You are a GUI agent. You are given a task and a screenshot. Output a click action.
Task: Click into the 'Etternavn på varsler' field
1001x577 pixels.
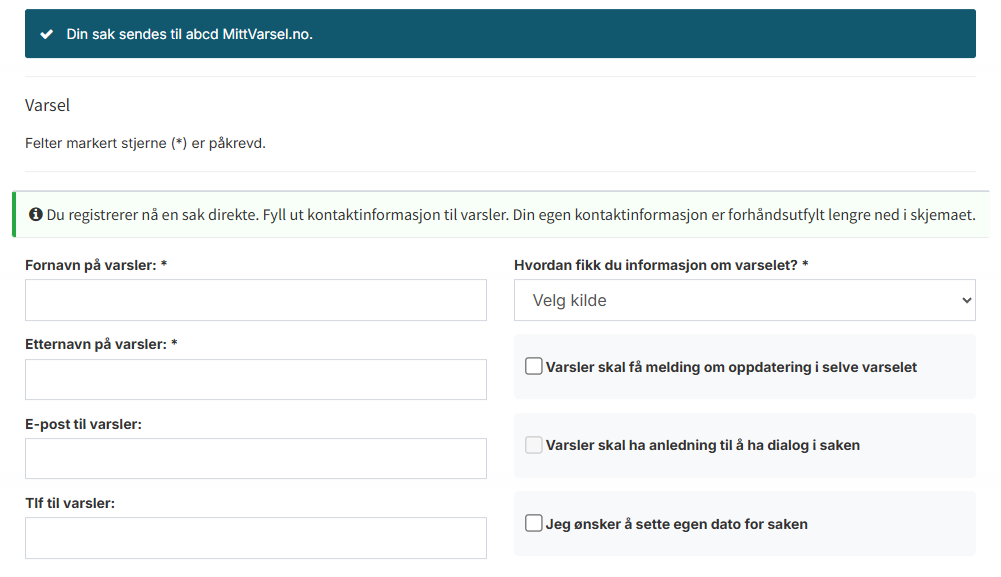coord(256,380)
